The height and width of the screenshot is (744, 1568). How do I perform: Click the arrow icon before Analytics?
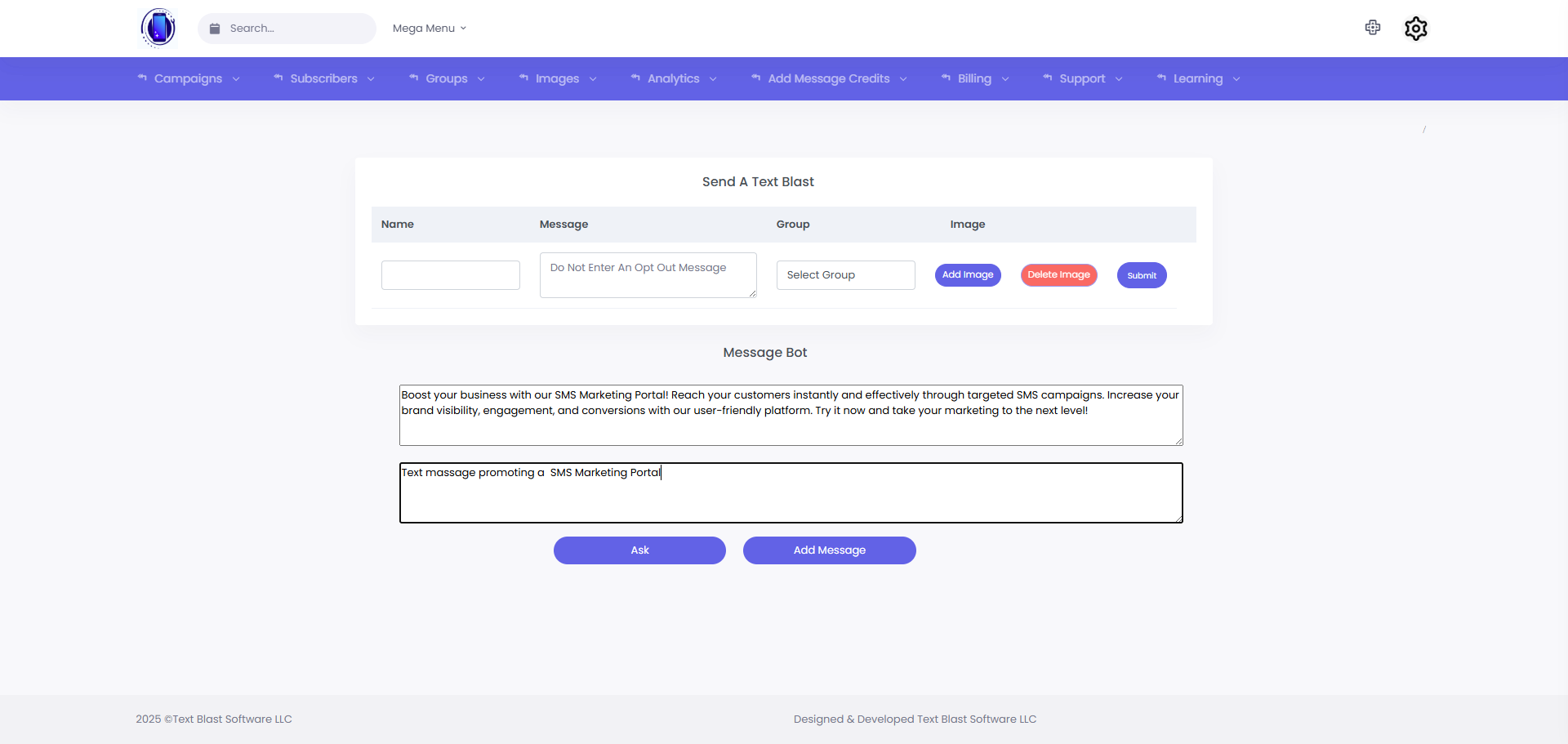(635, 78)
